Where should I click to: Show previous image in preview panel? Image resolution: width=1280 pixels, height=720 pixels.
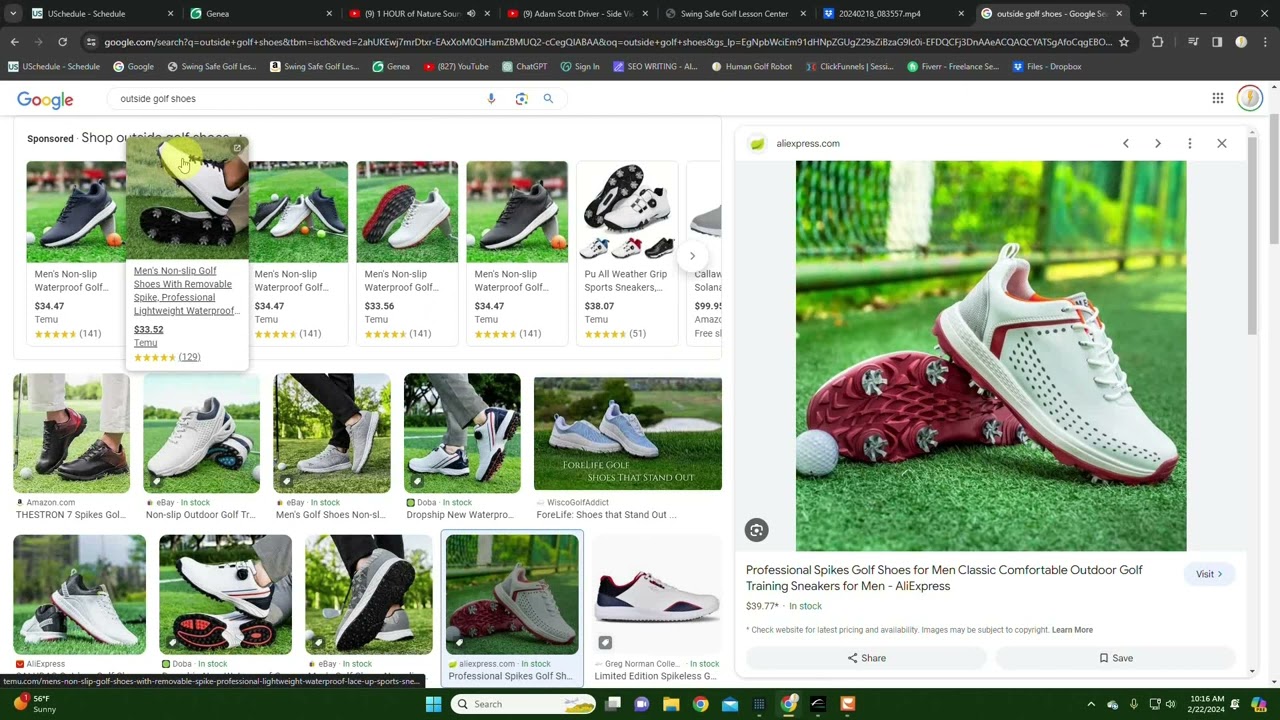1126,143
